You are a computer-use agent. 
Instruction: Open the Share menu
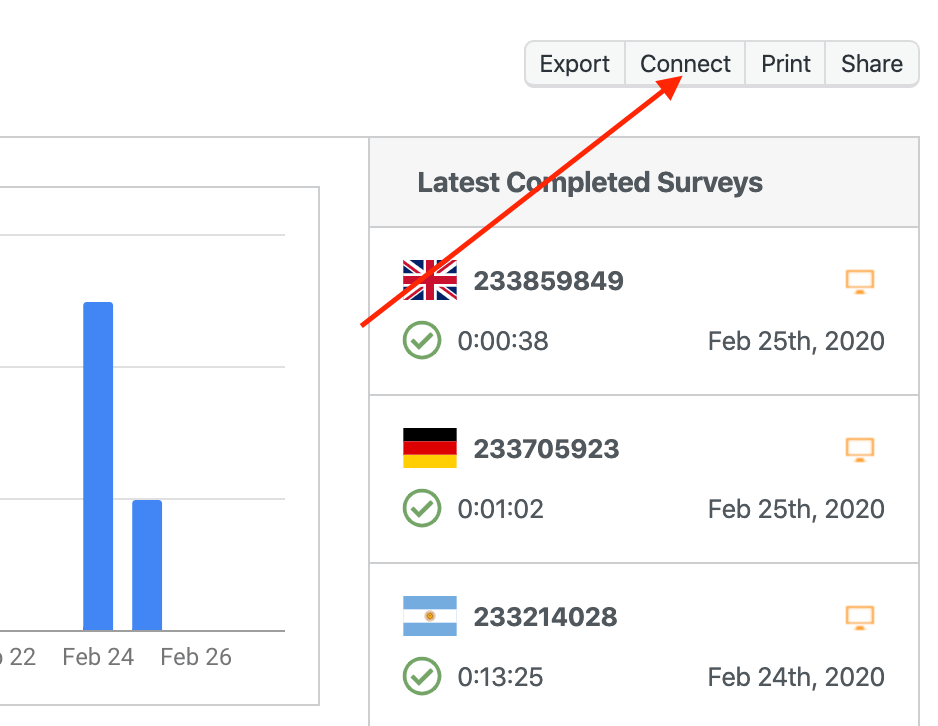click(x=871, y=64)
